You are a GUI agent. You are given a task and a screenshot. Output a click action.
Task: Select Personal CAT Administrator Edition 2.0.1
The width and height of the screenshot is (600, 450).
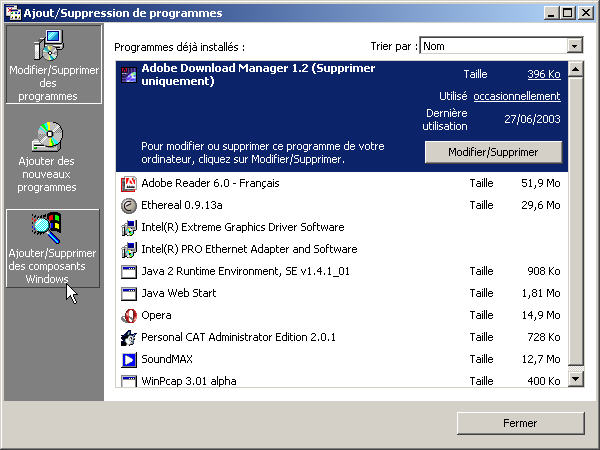(342, 338)
